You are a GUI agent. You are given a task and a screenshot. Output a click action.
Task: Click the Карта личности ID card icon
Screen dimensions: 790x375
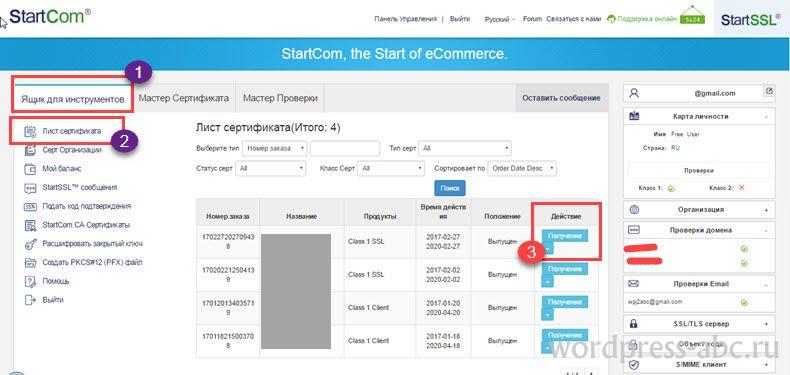(634, 116)
